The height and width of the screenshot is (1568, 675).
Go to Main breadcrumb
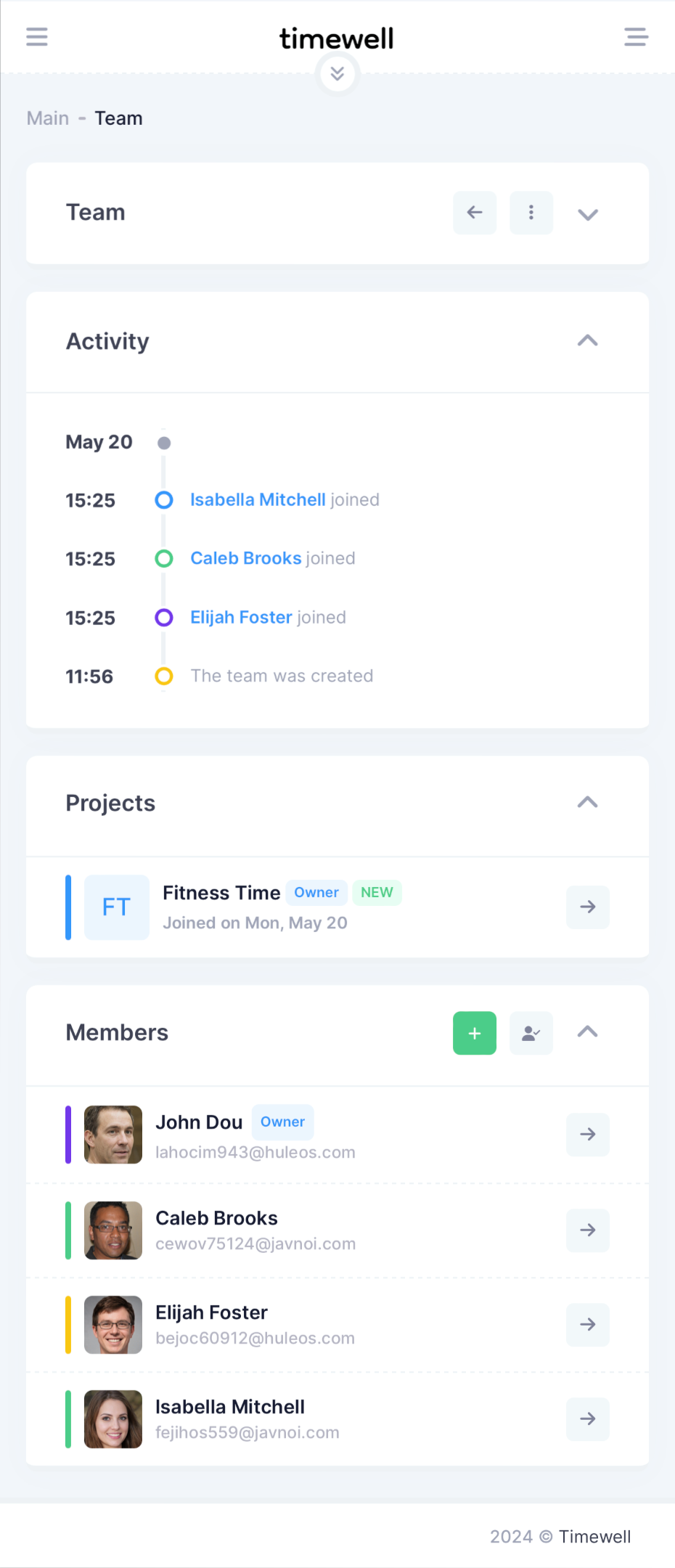(x=48, y=118)
